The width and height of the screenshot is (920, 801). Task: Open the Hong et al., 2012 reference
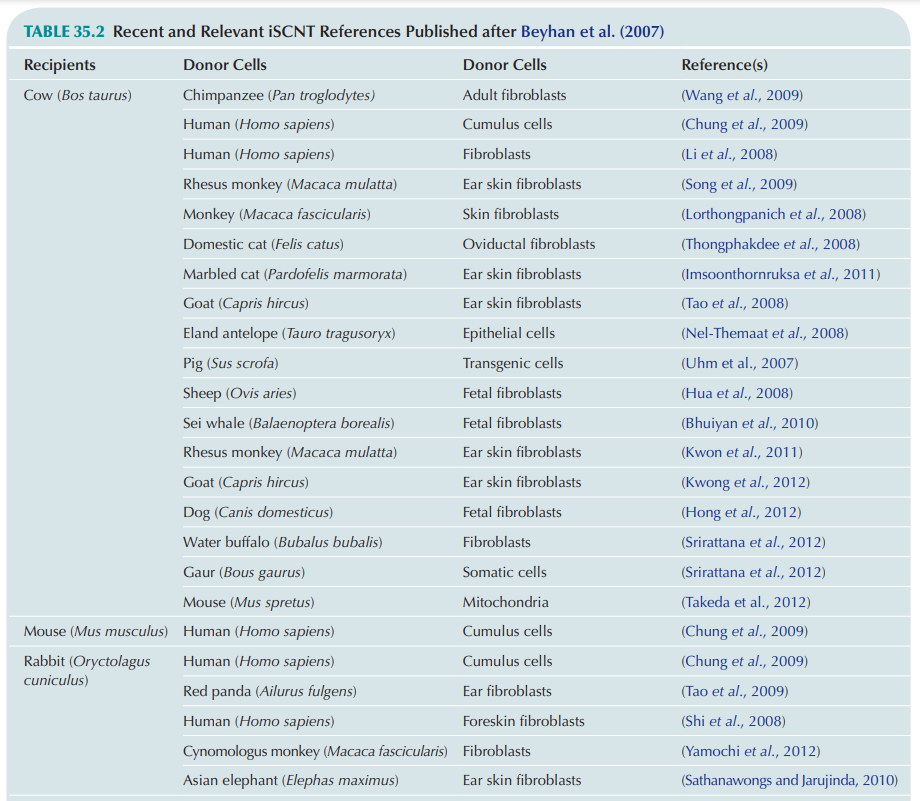[x=741, y=512]
